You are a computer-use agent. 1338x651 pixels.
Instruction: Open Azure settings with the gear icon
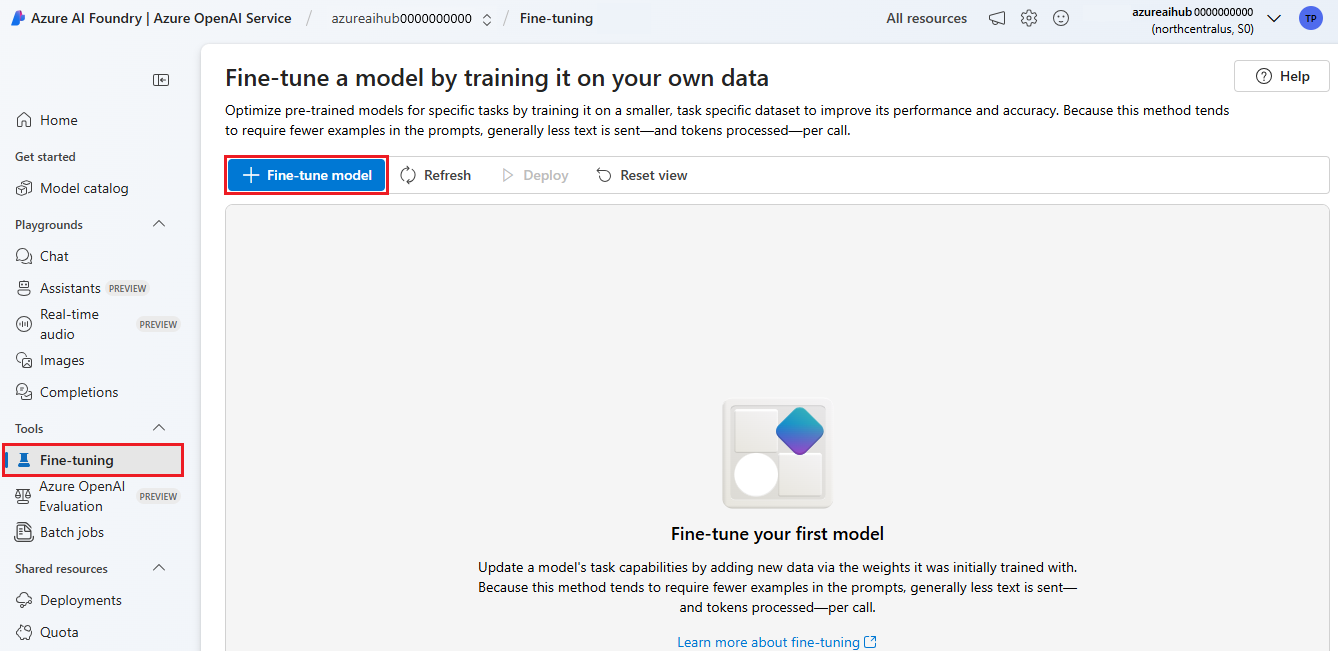[1028, 18]
